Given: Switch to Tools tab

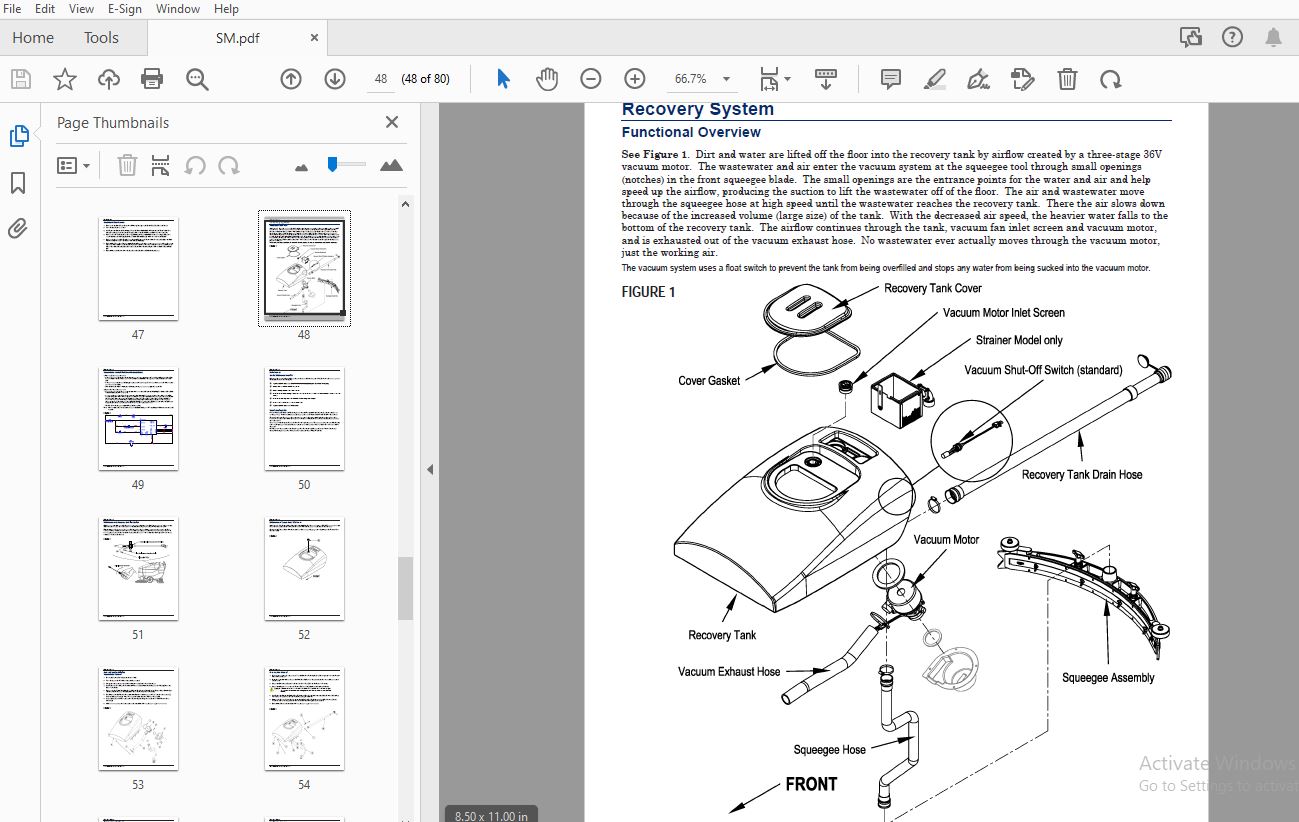Looking at the screenshot, I should point(101,38).
